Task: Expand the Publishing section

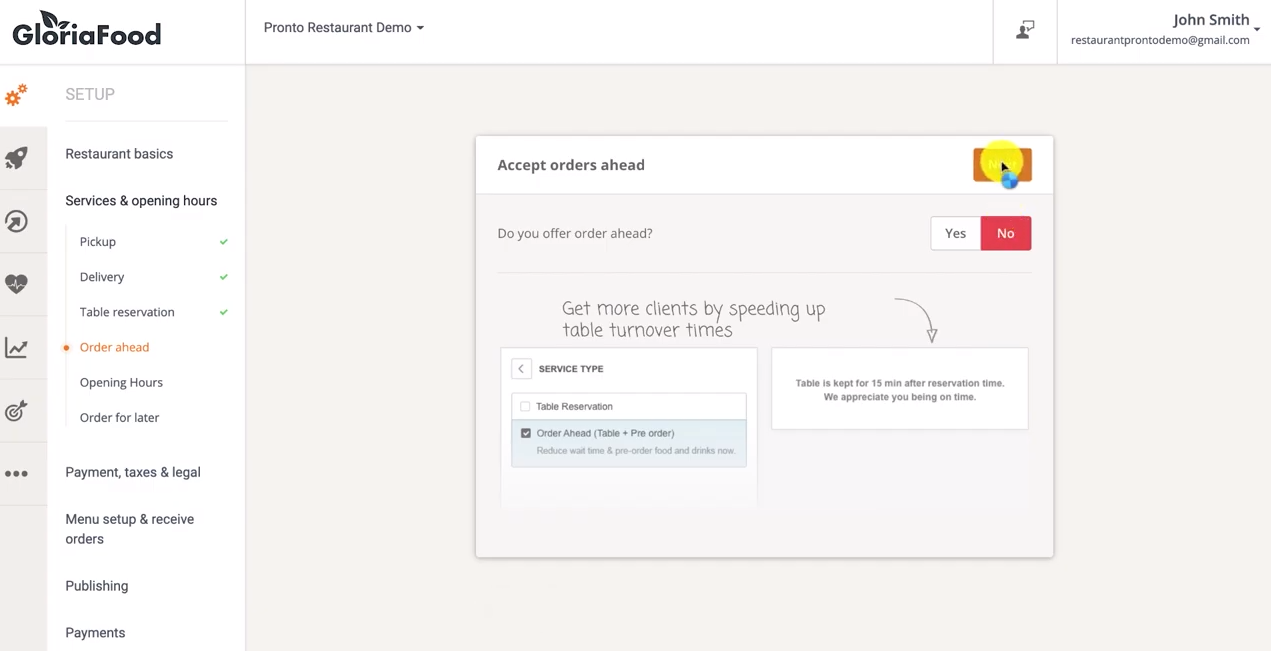Action: [x=97, y=586]
